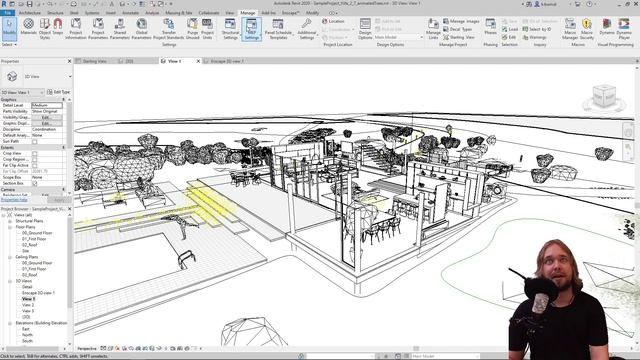Click the Detail Level value field
The width and height of the screenshot is (640, 360).
(x=47, y=105)
